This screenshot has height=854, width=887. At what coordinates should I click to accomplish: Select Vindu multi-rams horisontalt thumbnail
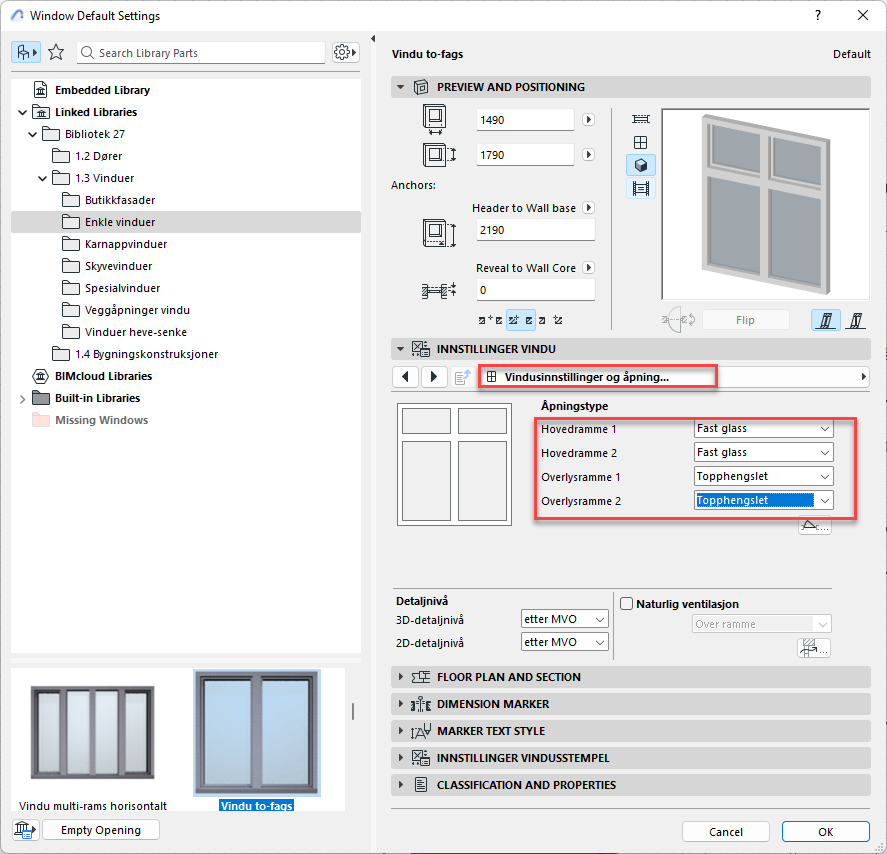click(93, 737)
